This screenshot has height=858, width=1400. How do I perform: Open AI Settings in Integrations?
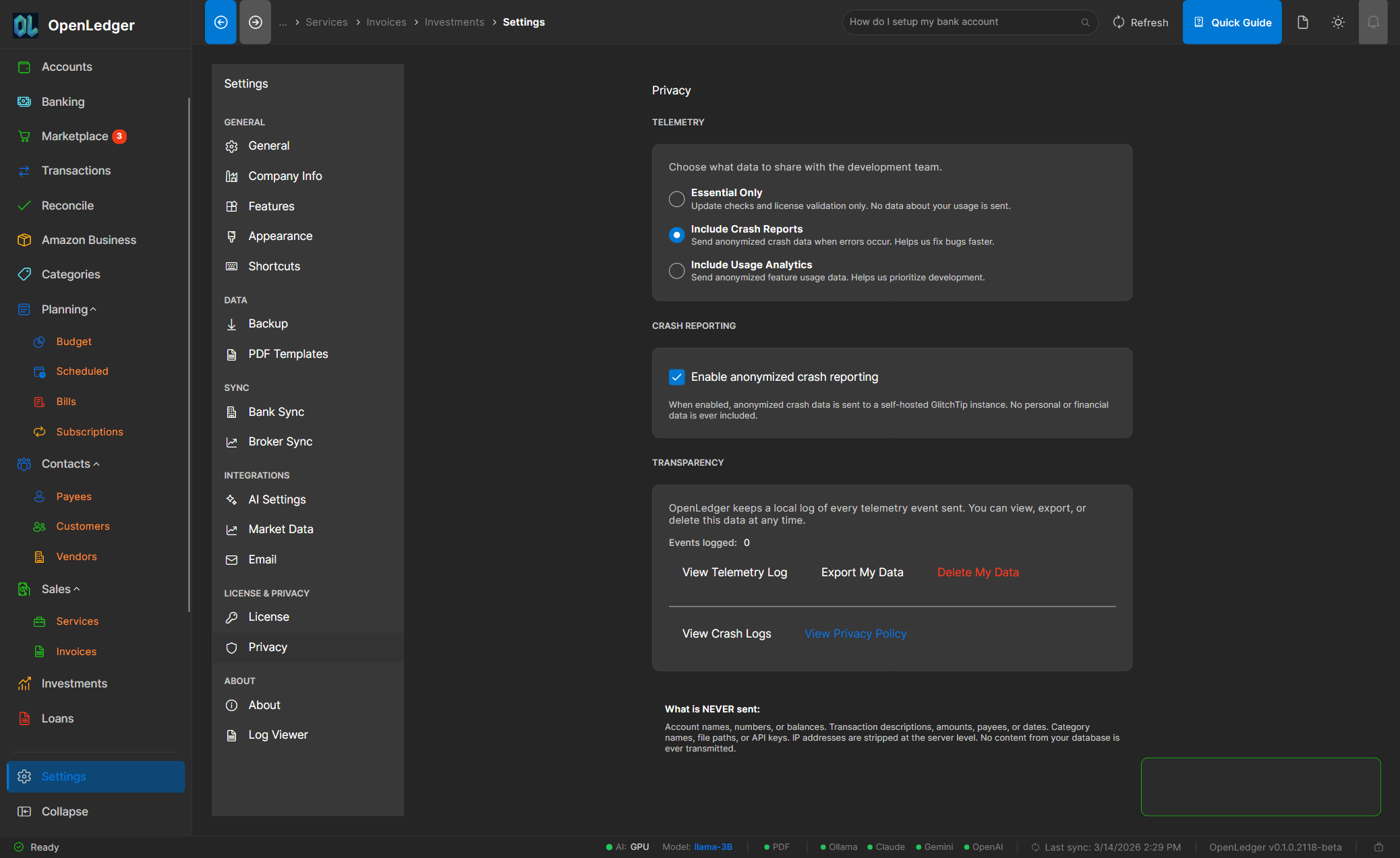276,499
